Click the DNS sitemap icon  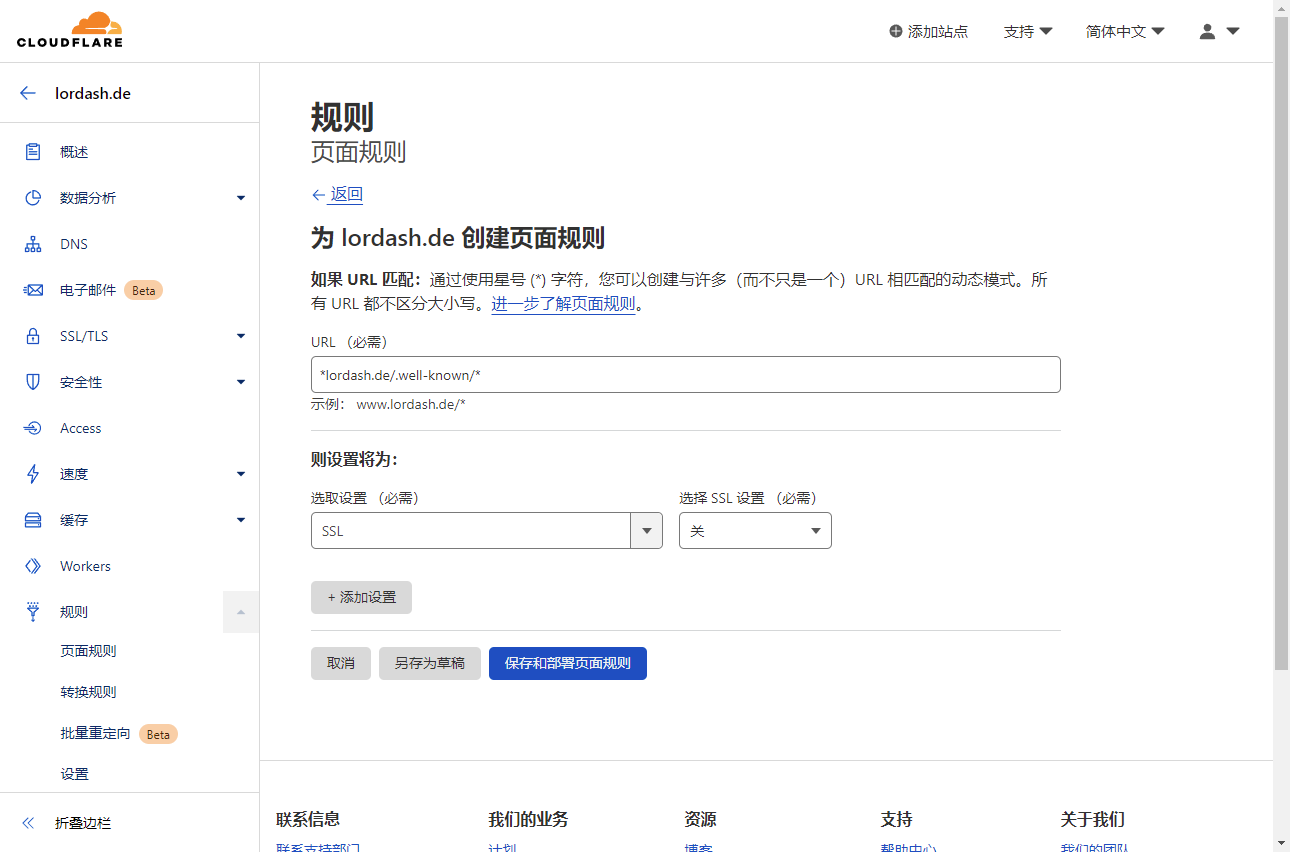33,244
